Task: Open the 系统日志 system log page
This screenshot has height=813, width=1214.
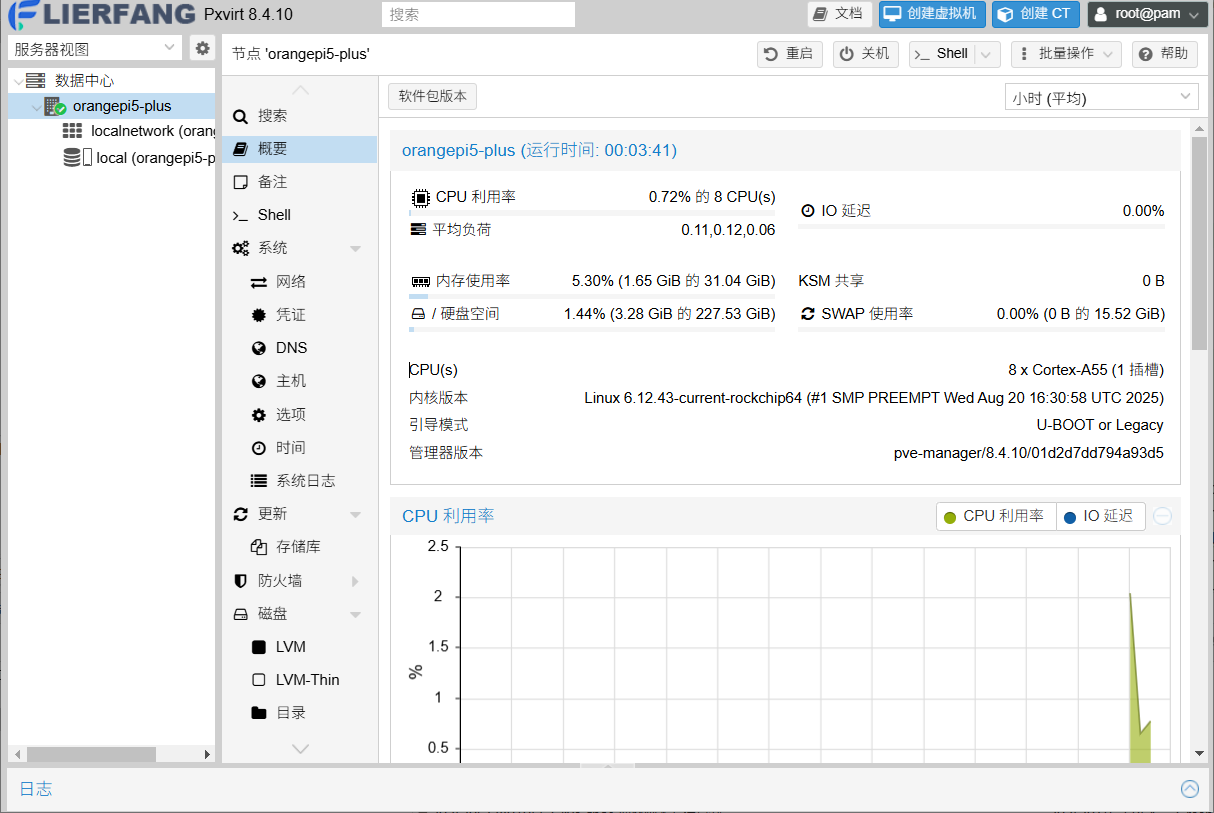Action: click(x=305, y=481)
